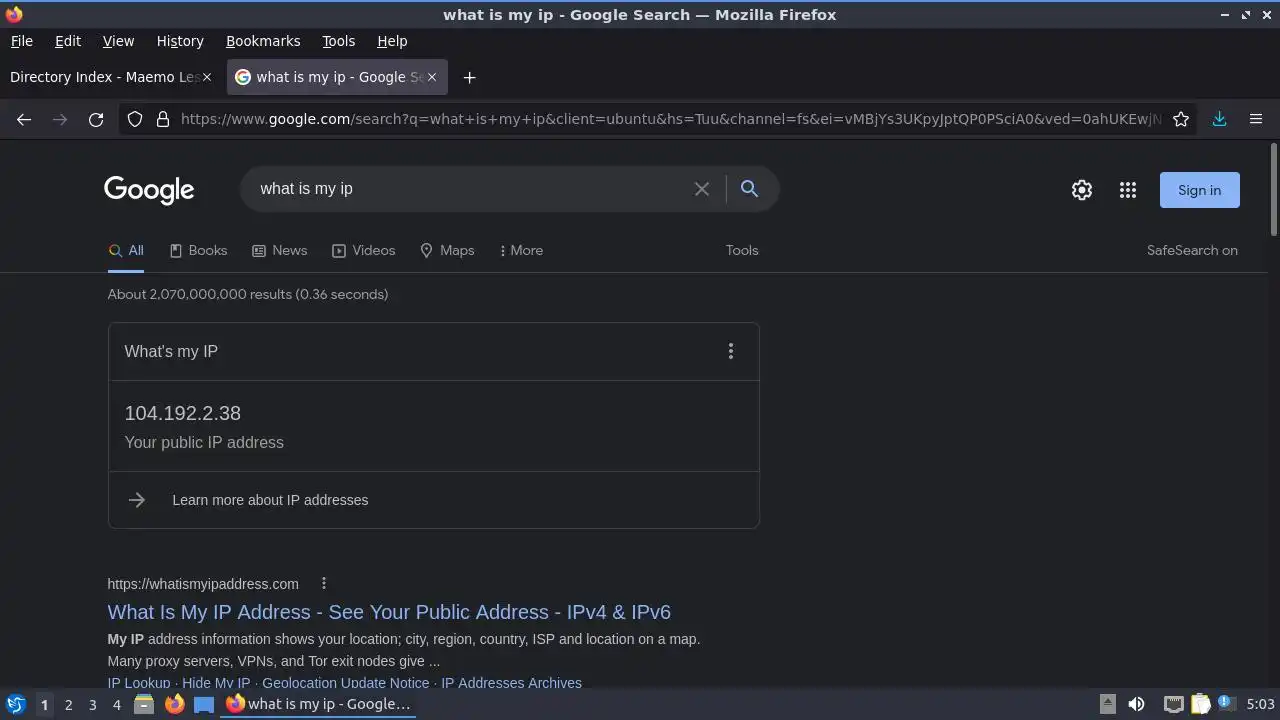Switch to workspace 2
Screen dimensions: 1280x720
pos(68,704)
